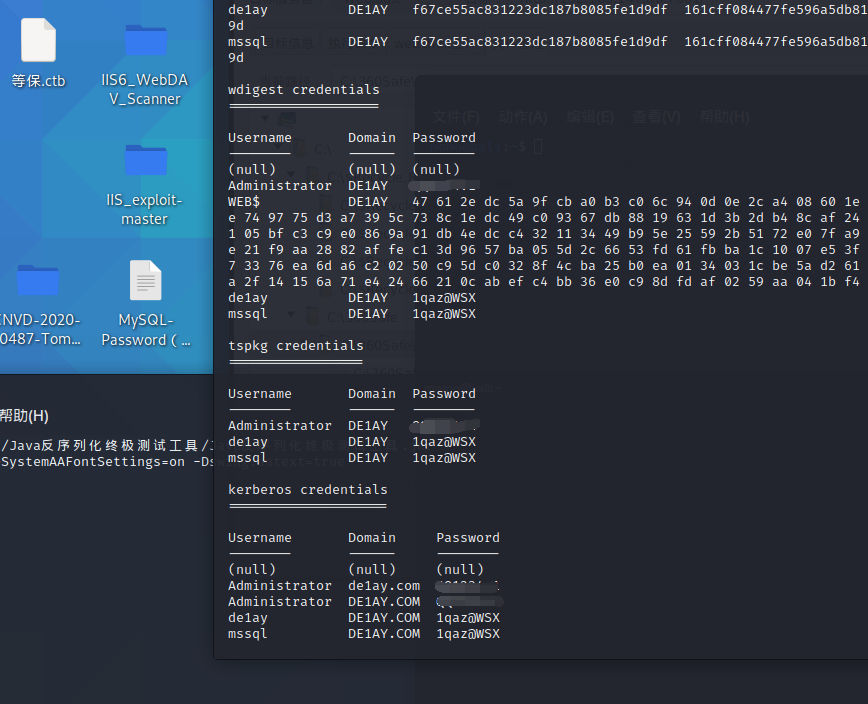Click the SystemAAFontSettings=on command text

(93, 462)
